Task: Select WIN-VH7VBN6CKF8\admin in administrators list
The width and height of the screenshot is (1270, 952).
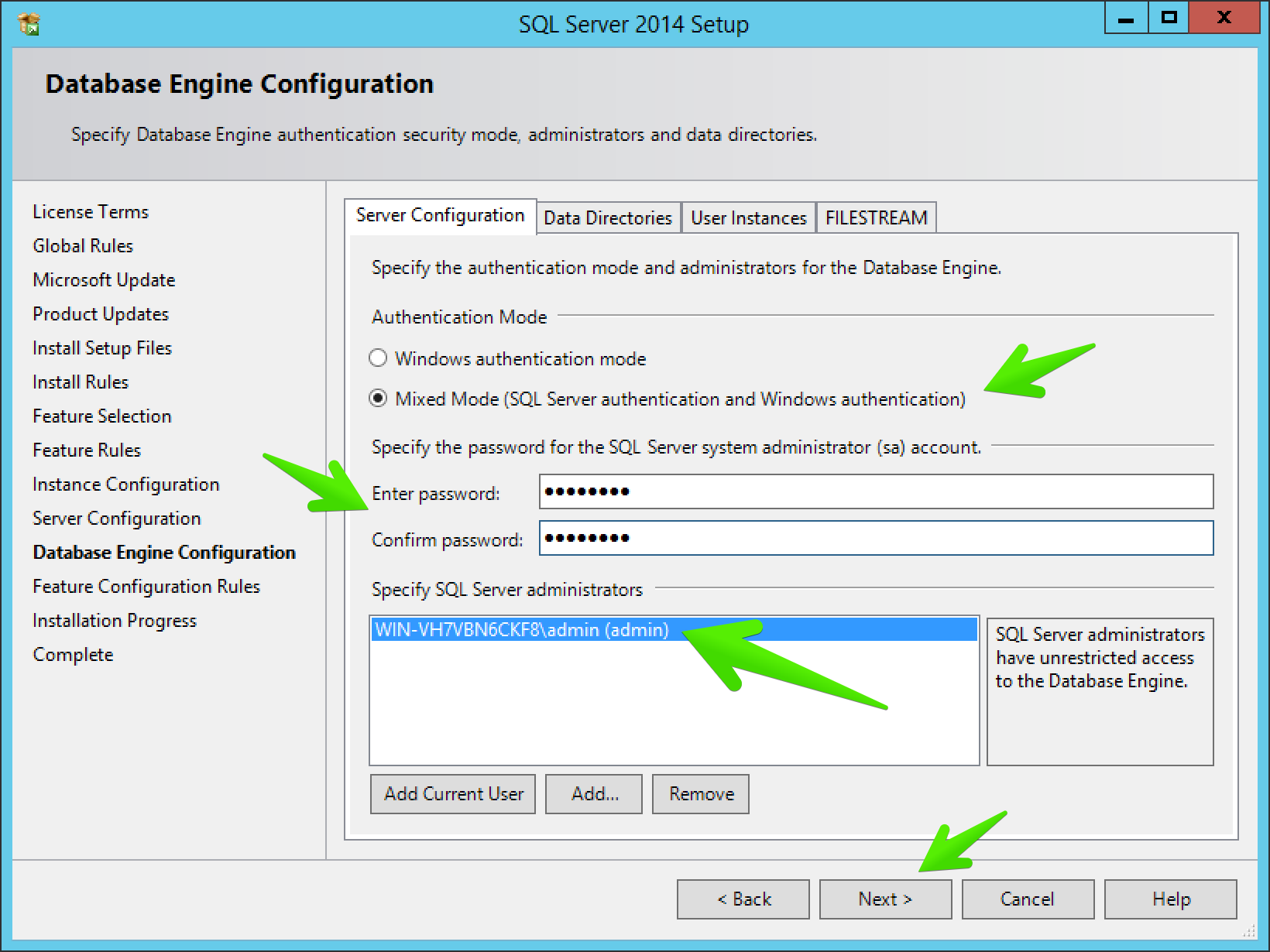Action: [674, 630]
